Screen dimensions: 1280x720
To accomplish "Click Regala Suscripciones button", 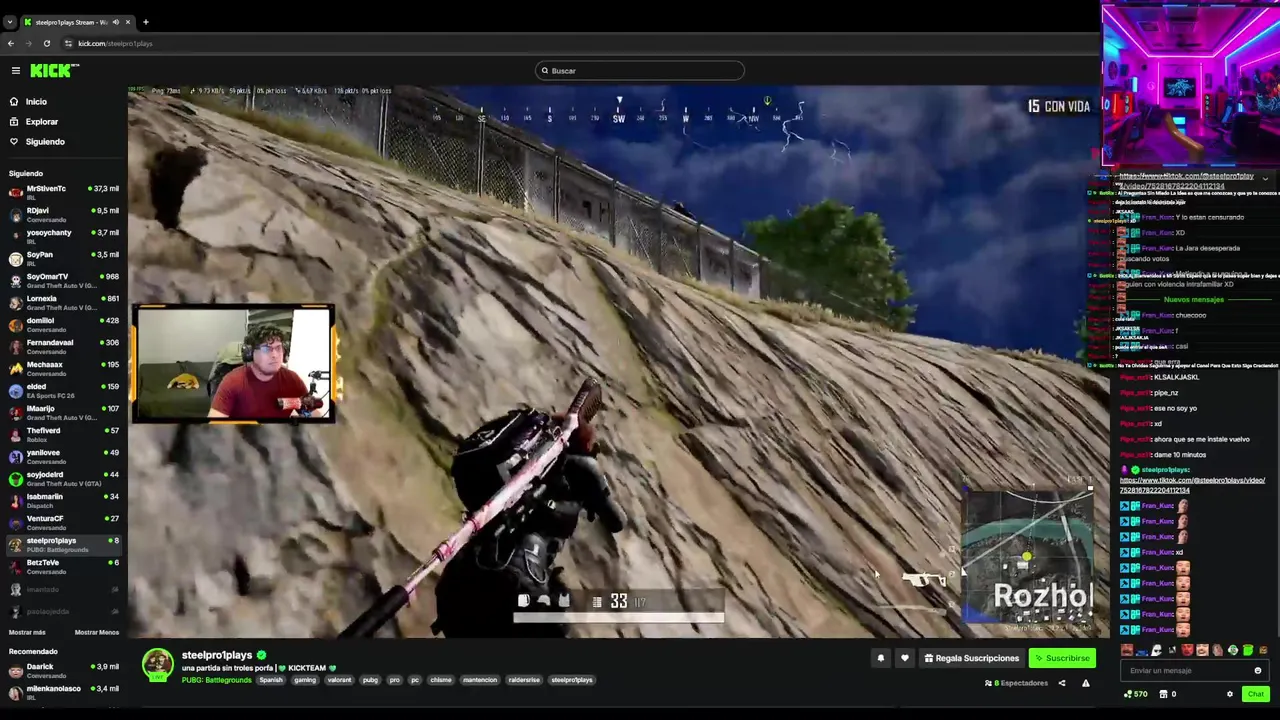I will (972, 658).
